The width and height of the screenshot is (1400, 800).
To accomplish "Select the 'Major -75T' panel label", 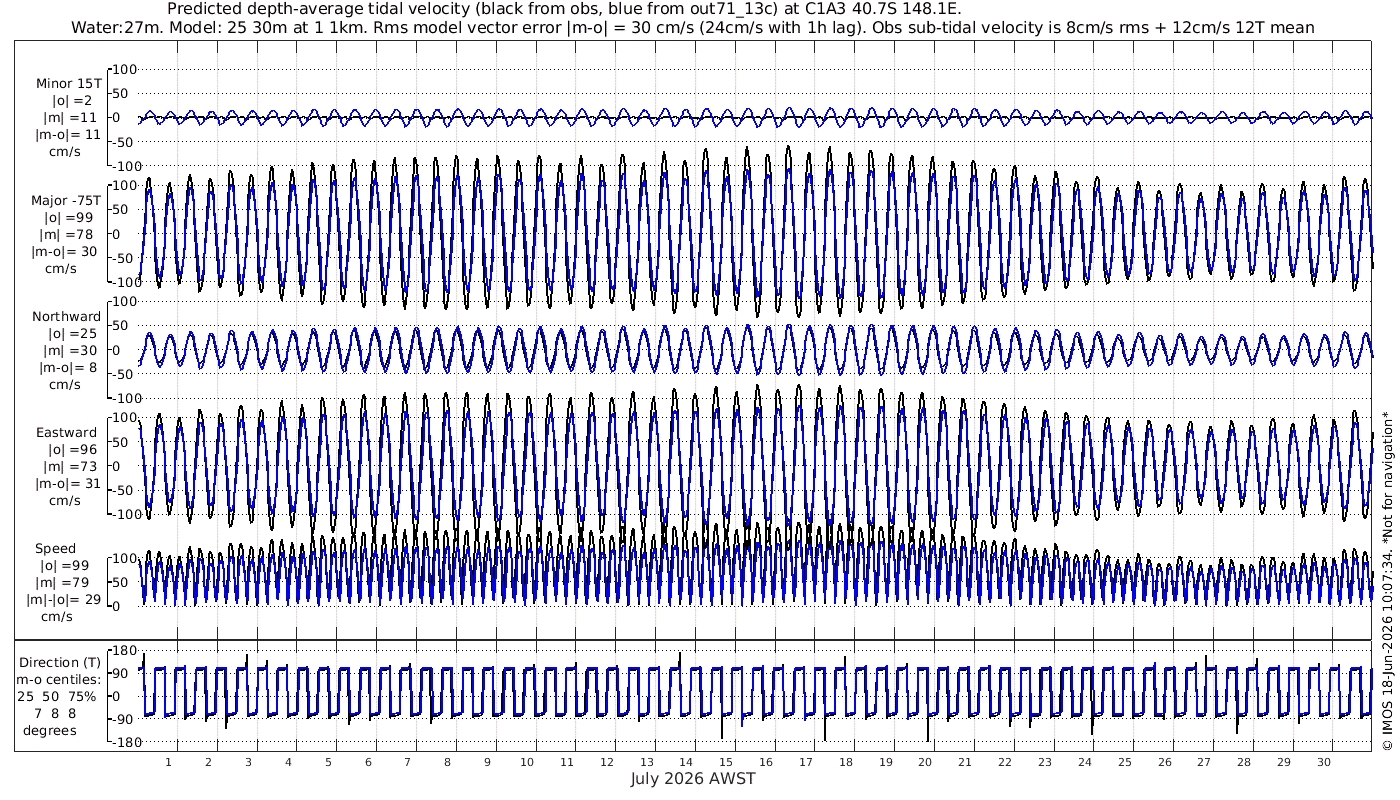I will pos(66,200).
